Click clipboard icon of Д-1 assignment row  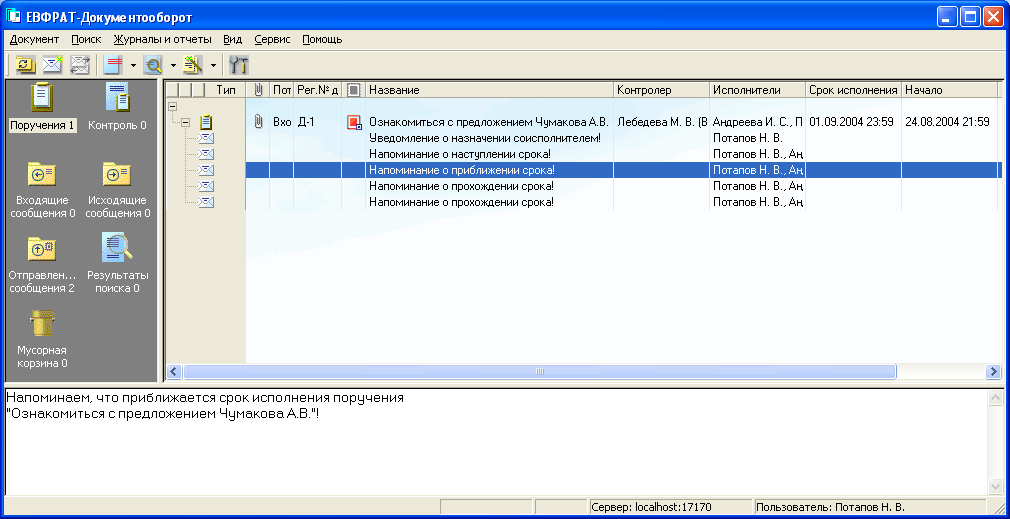point(206,122)
